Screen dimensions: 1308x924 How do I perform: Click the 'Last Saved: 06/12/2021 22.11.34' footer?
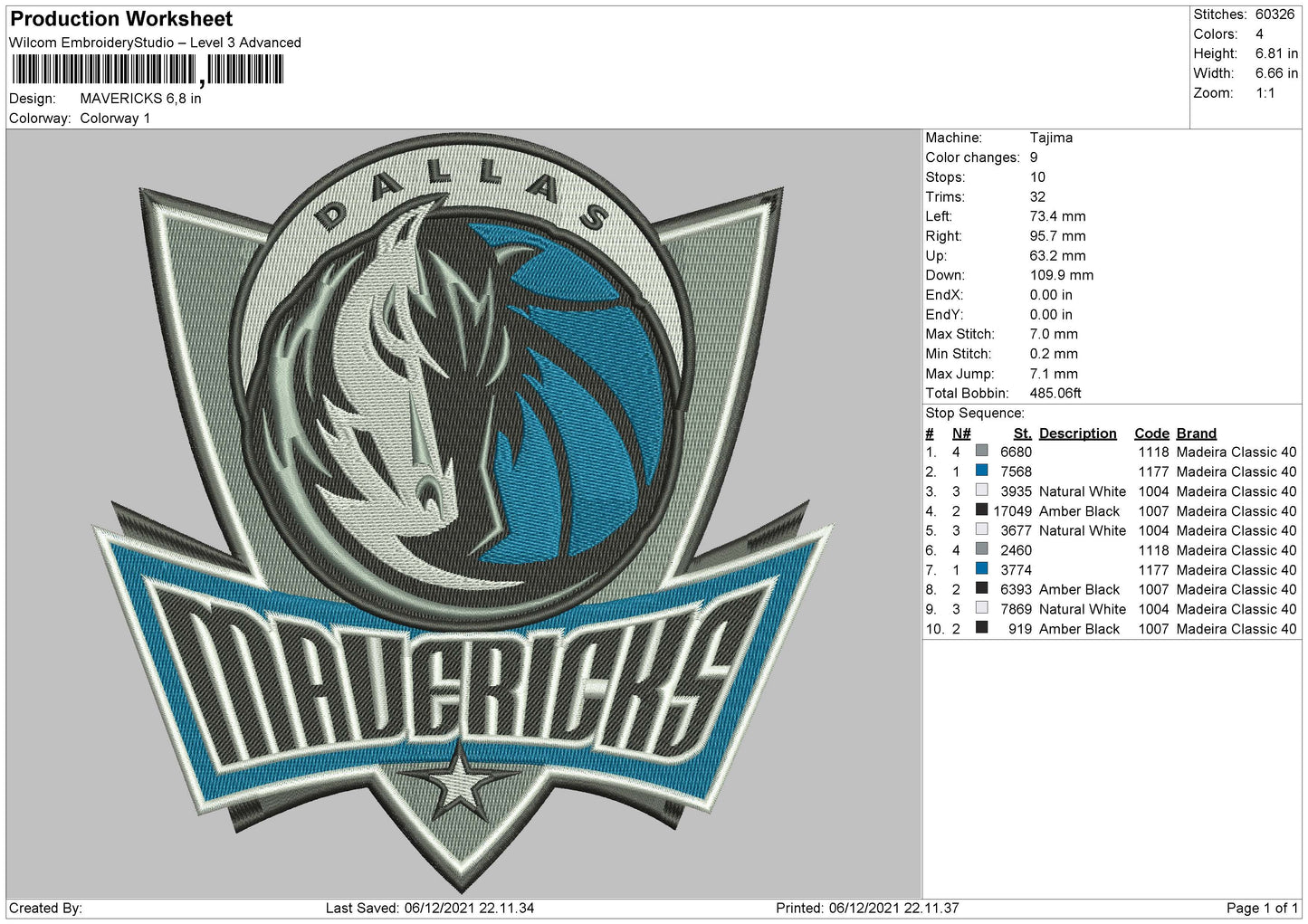pos(430,908)
